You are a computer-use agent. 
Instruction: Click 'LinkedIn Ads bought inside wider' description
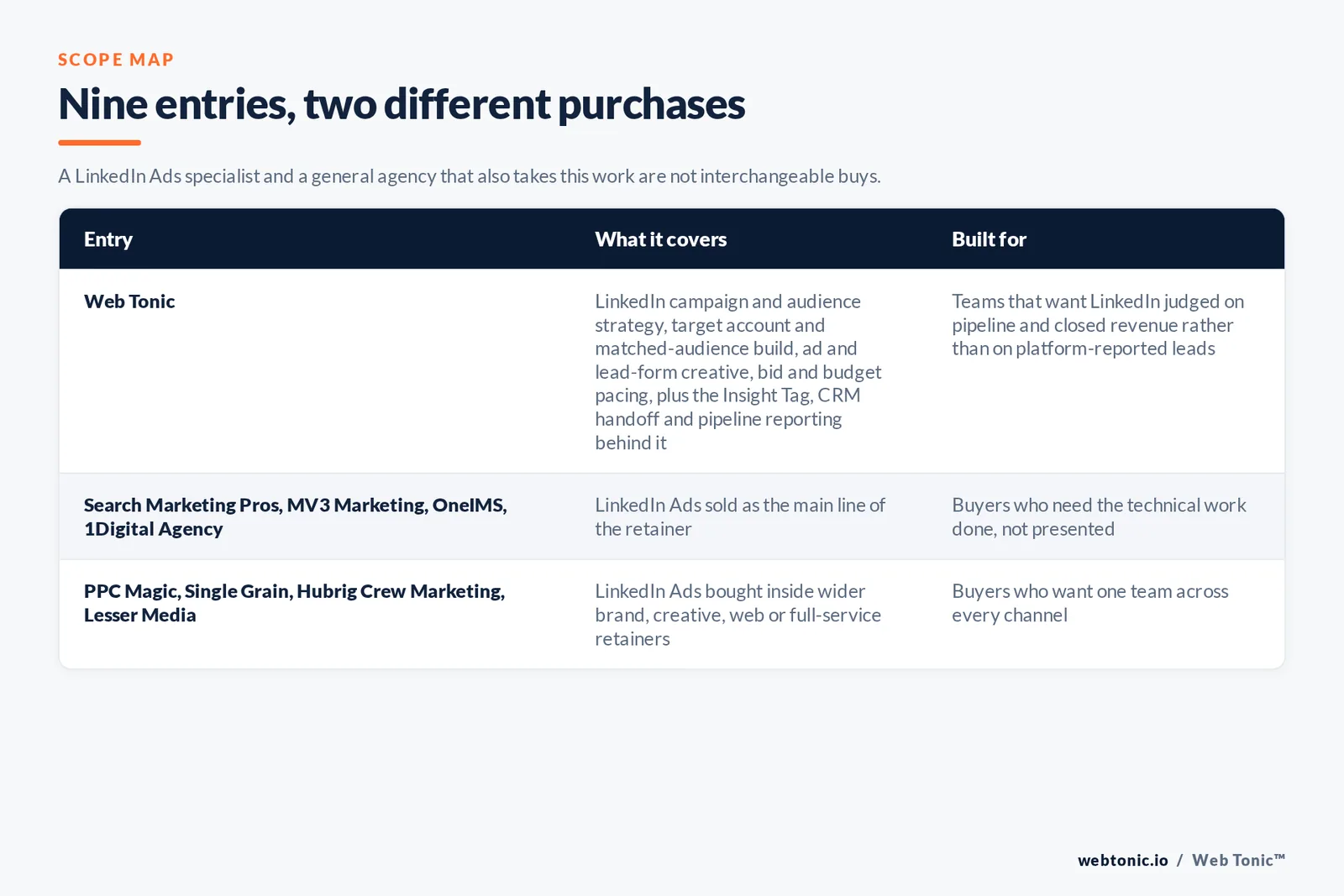pos(738,615)
